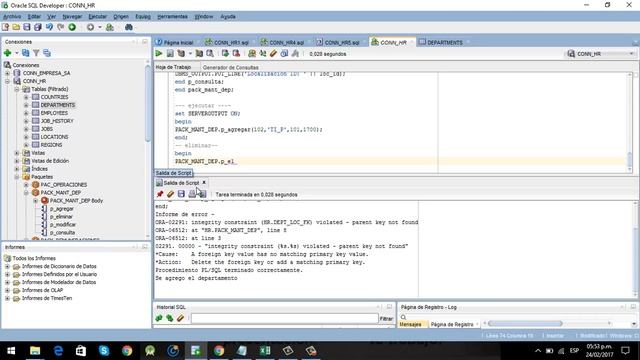The image size is (640, 360).
Task: Run statement with green play icon
Action: click(159, 53)
